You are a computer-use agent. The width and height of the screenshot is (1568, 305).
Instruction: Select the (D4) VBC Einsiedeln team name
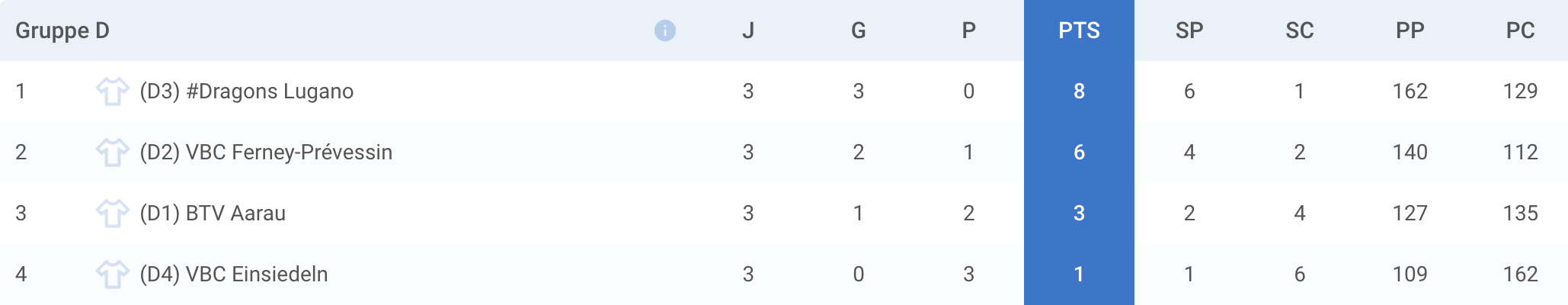[x=234, y=274]
